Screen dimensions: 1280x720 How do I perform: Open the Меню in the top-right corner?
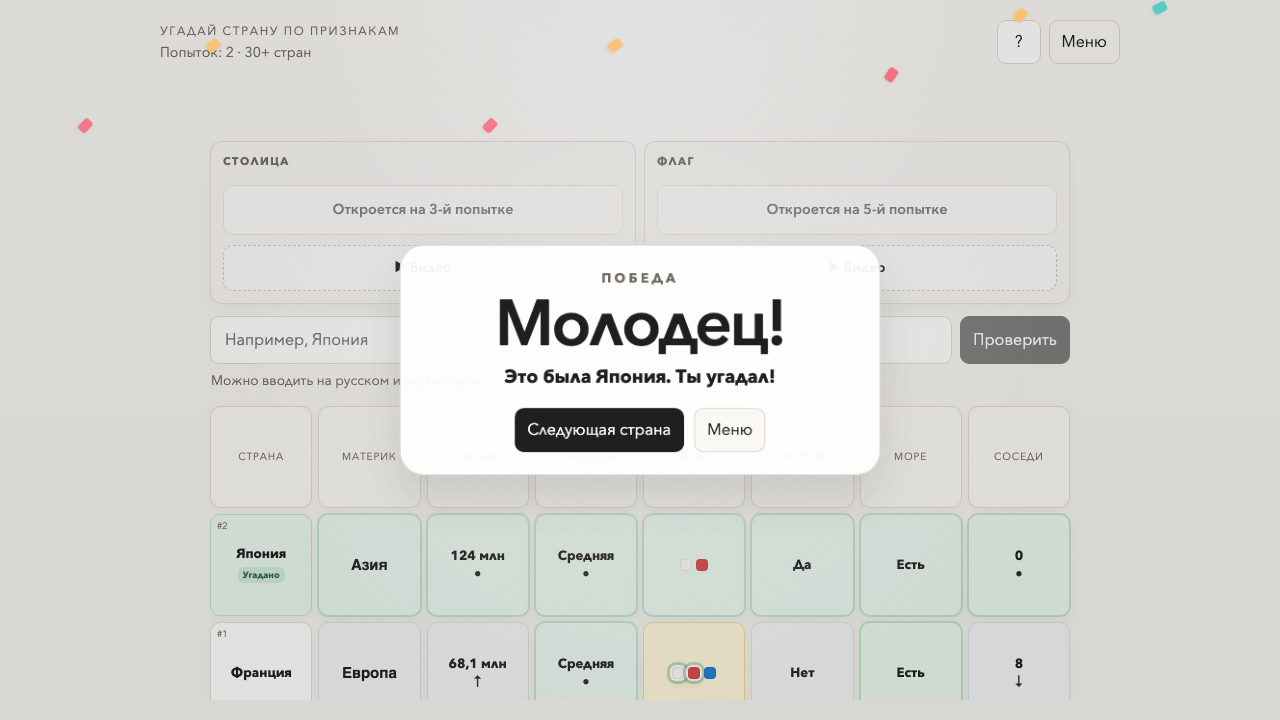[x=1083, y=41]
